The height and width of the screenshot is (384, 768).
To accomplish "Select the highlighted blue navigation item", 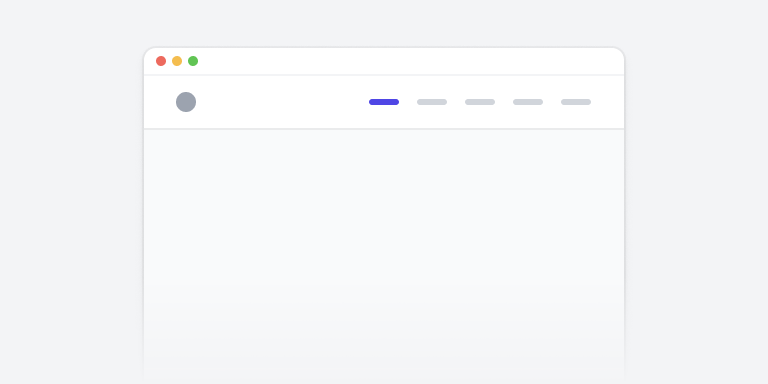I will (384, 102).
